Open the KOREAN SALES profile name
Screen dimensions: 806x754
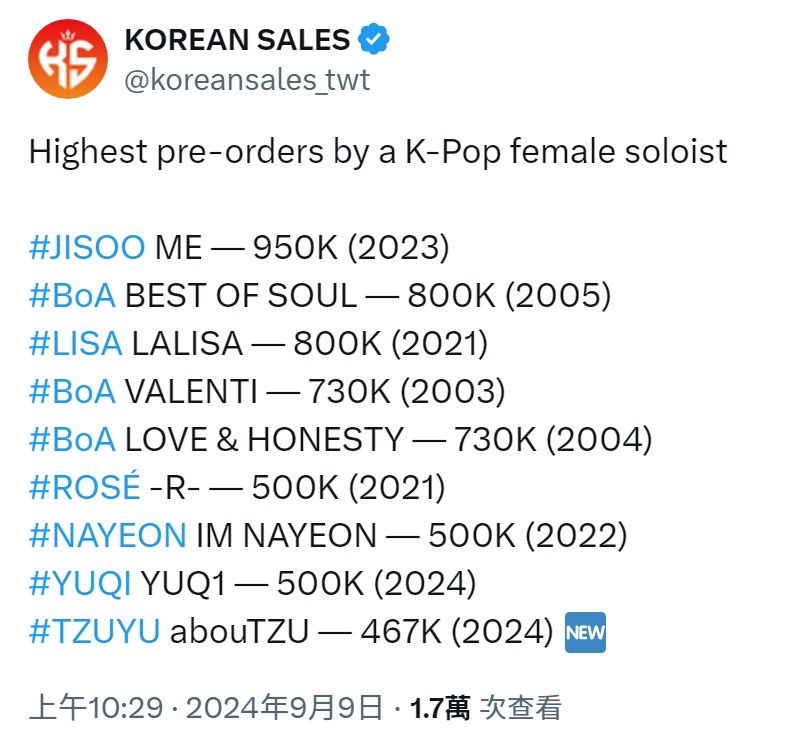(x=236, y=40)
